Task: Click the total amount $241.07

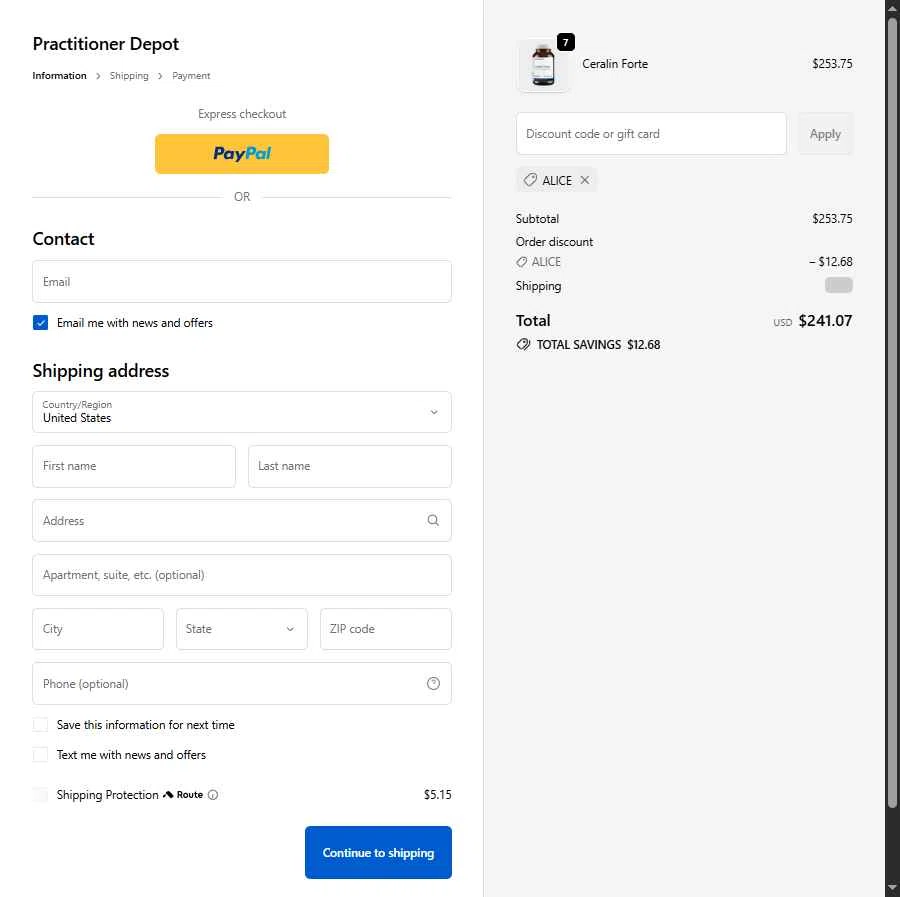Action: [825, 321]
